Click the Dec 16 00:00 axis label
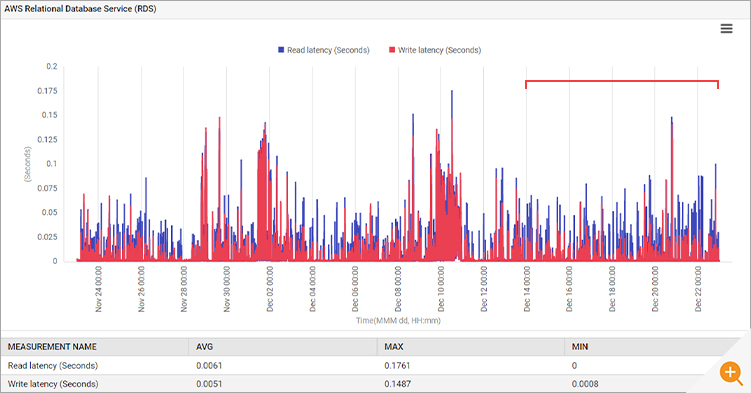Viewport: 751px width, 393px height. 569,289
